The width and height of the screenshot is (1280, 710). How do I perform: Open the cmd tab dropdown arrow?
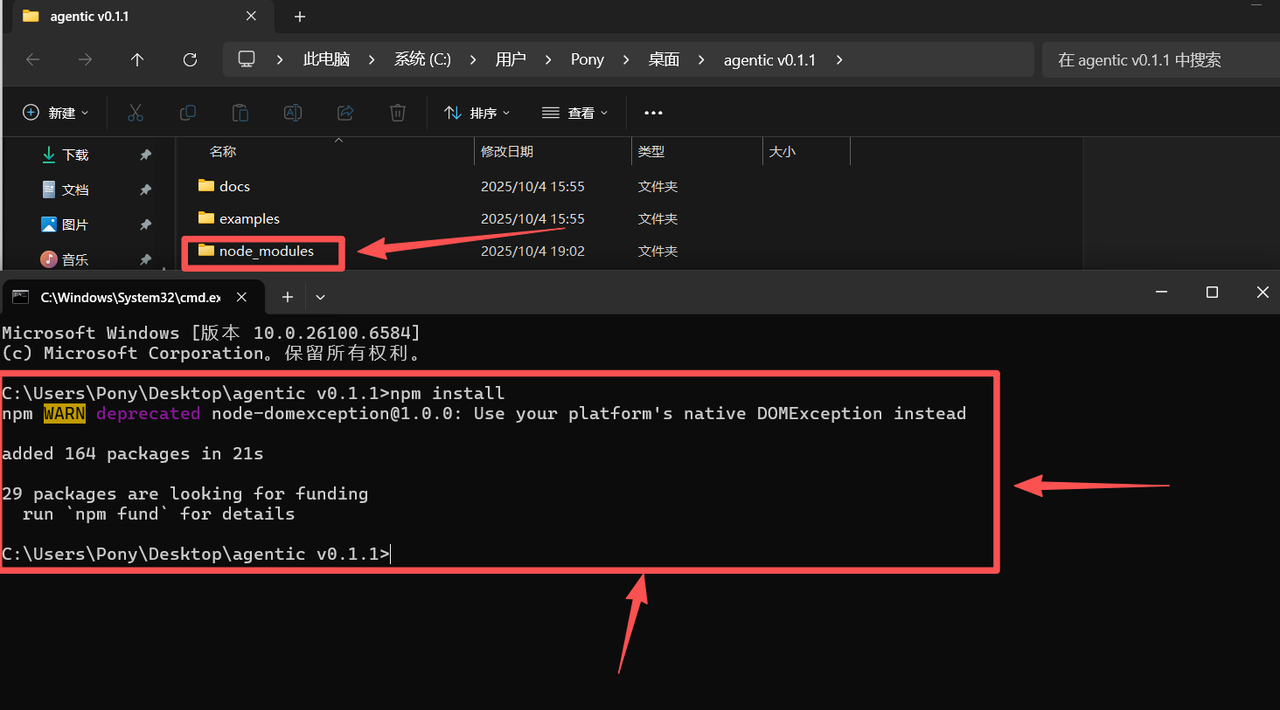coord(320,297)
